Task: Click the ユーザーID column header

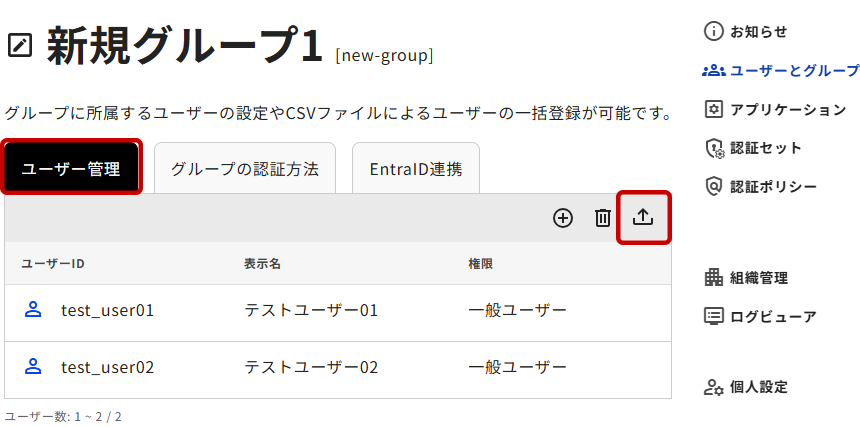Action: (53, 264)
